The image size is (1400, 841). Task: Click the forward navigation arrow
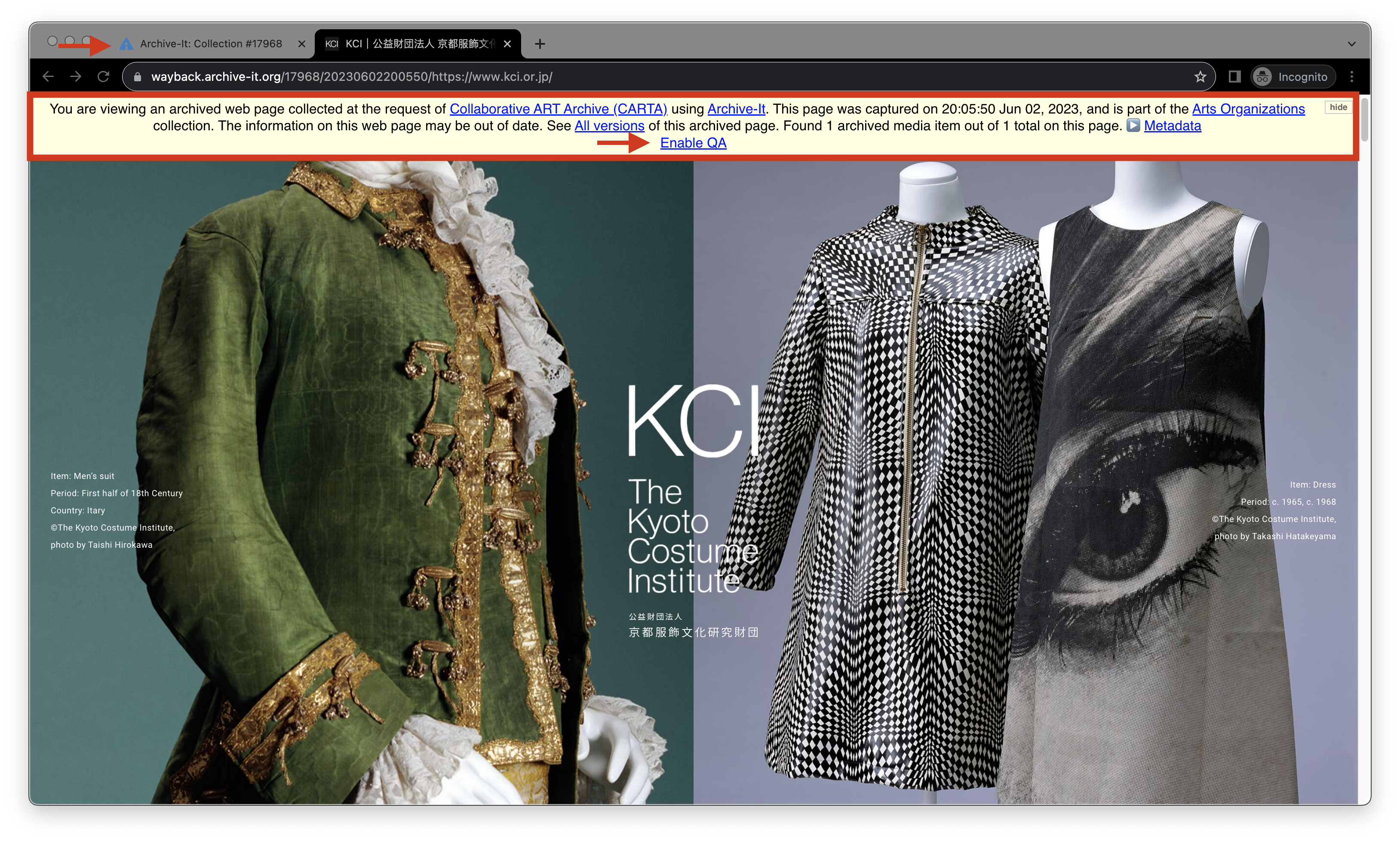point(76,77)
